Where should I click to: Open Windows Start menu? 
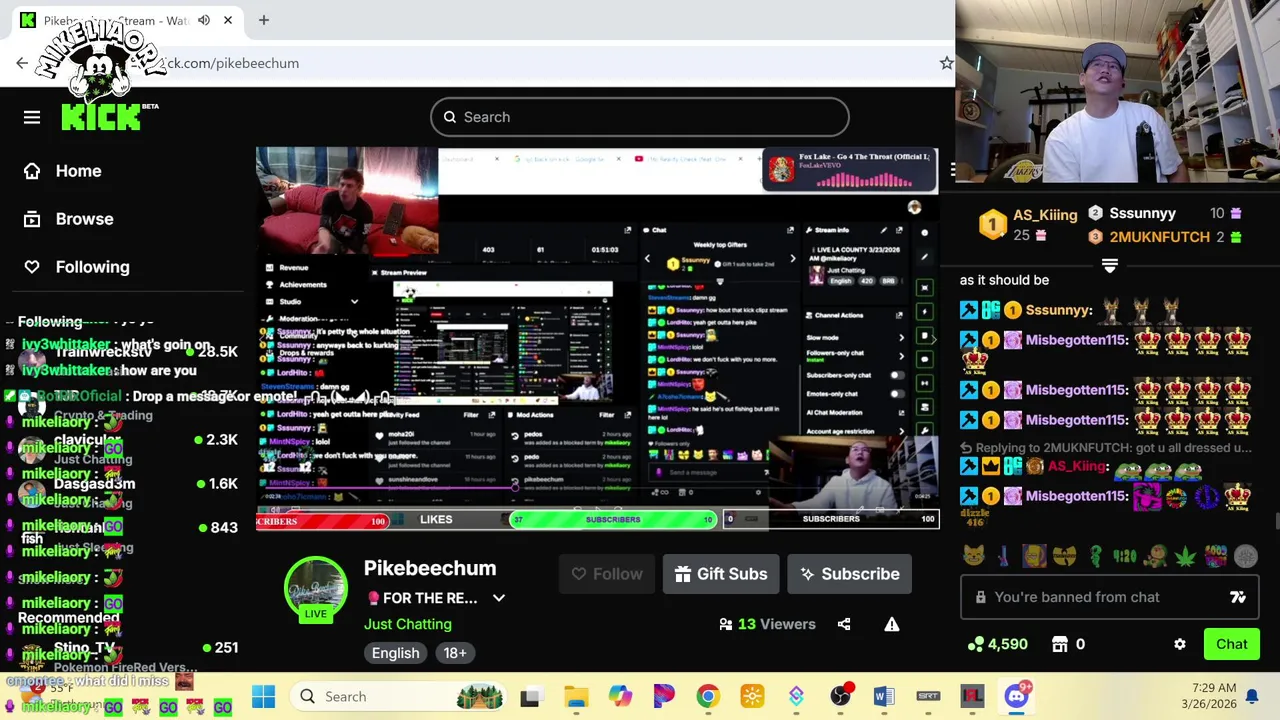(264, 697)
